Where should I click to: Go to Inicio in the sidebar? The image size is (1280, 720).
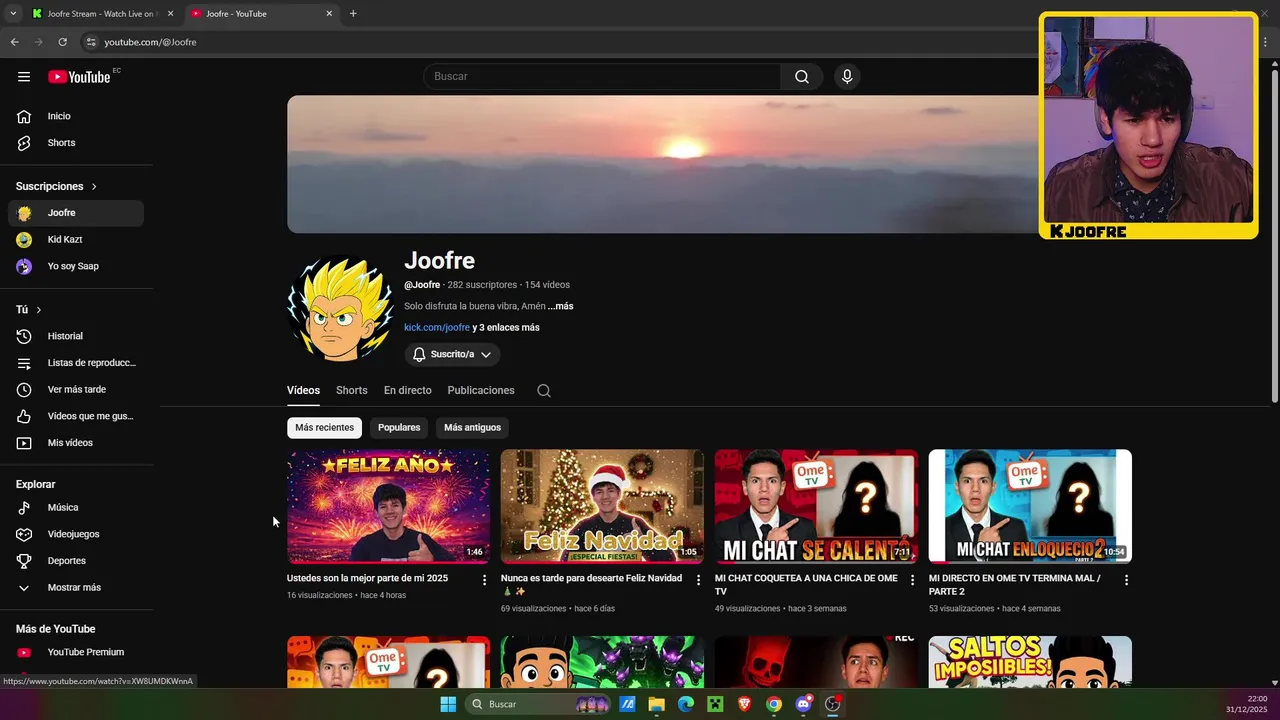point(76,116)
